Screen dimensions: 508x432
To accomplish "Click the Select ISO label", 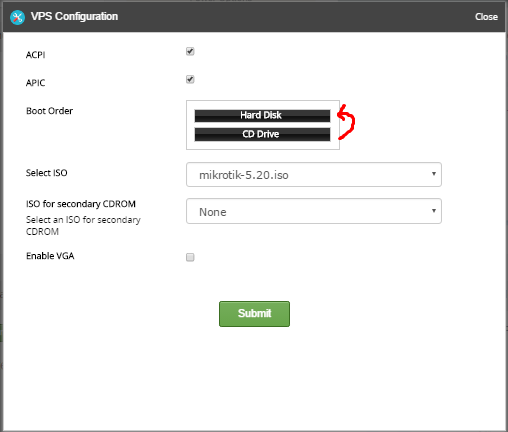I will click(47, 173).
